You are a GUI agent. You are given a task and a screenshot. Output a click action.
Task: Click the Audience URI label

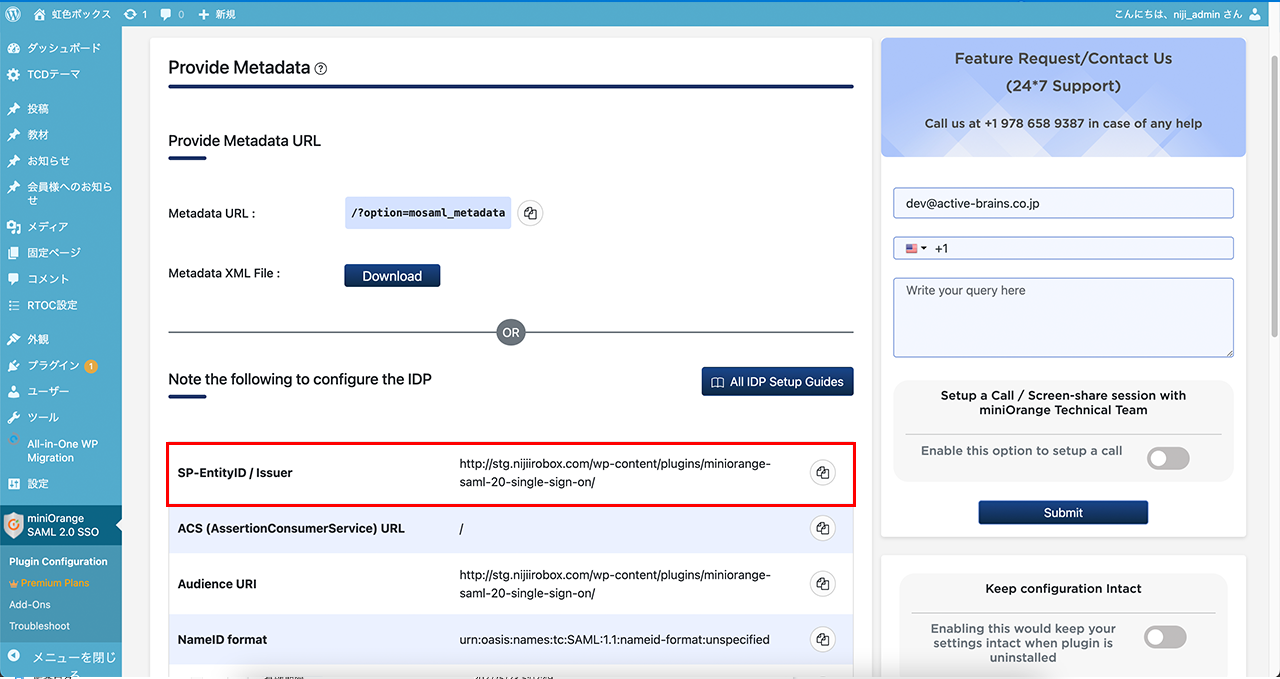tap(217, 584)
